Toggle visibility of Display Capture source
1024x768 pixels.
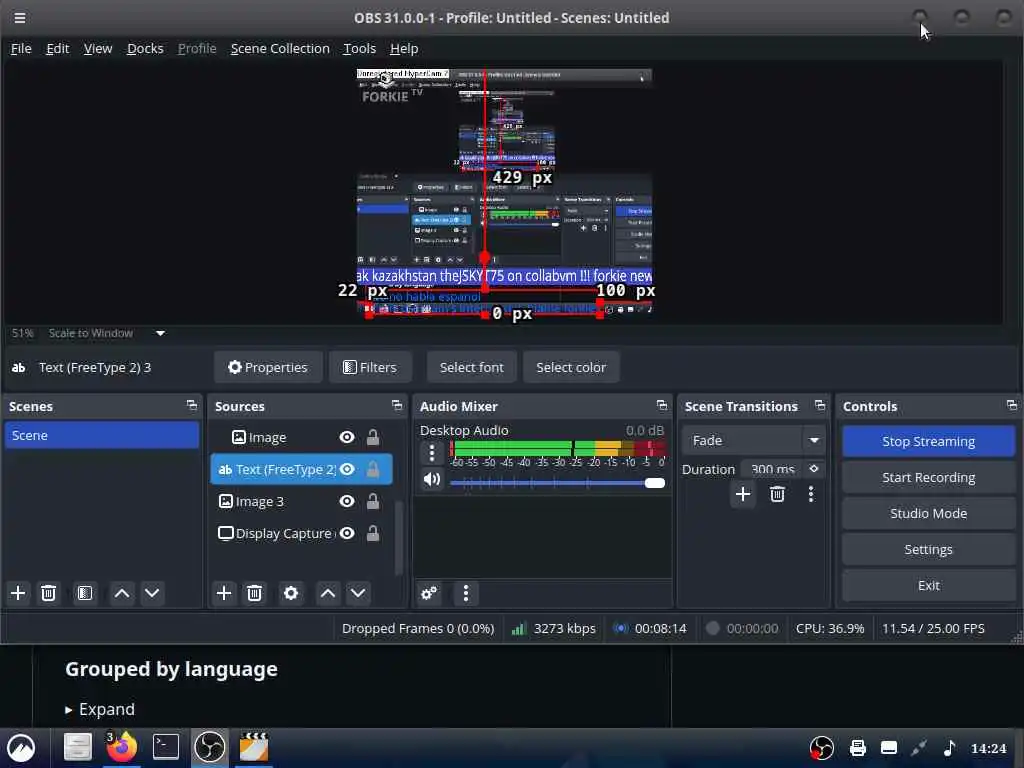tap(347, 533)
